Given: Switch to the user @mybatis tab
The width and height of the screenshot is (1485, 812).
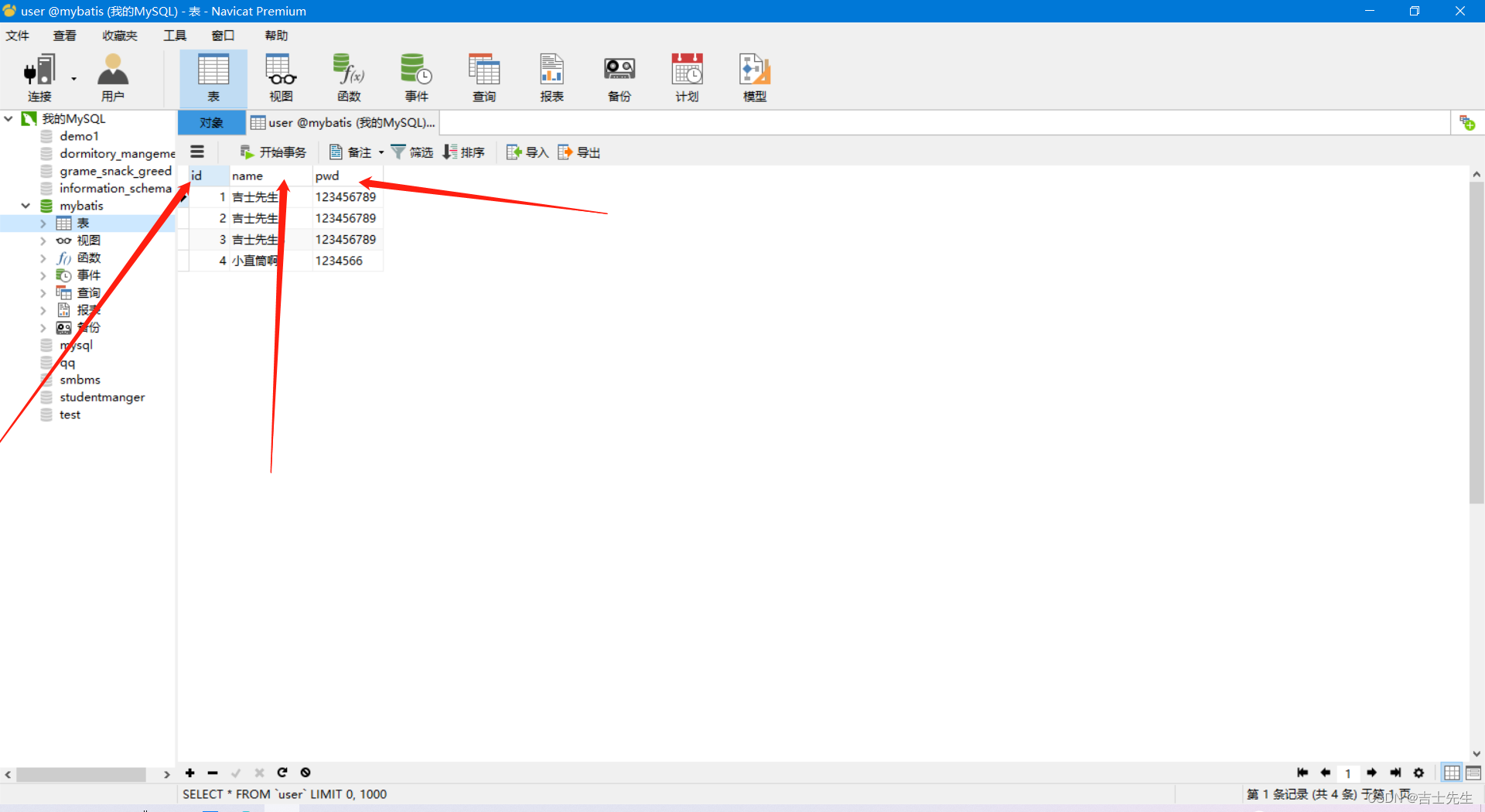Looking at the screenshot, I should click(x=343, y=123).
